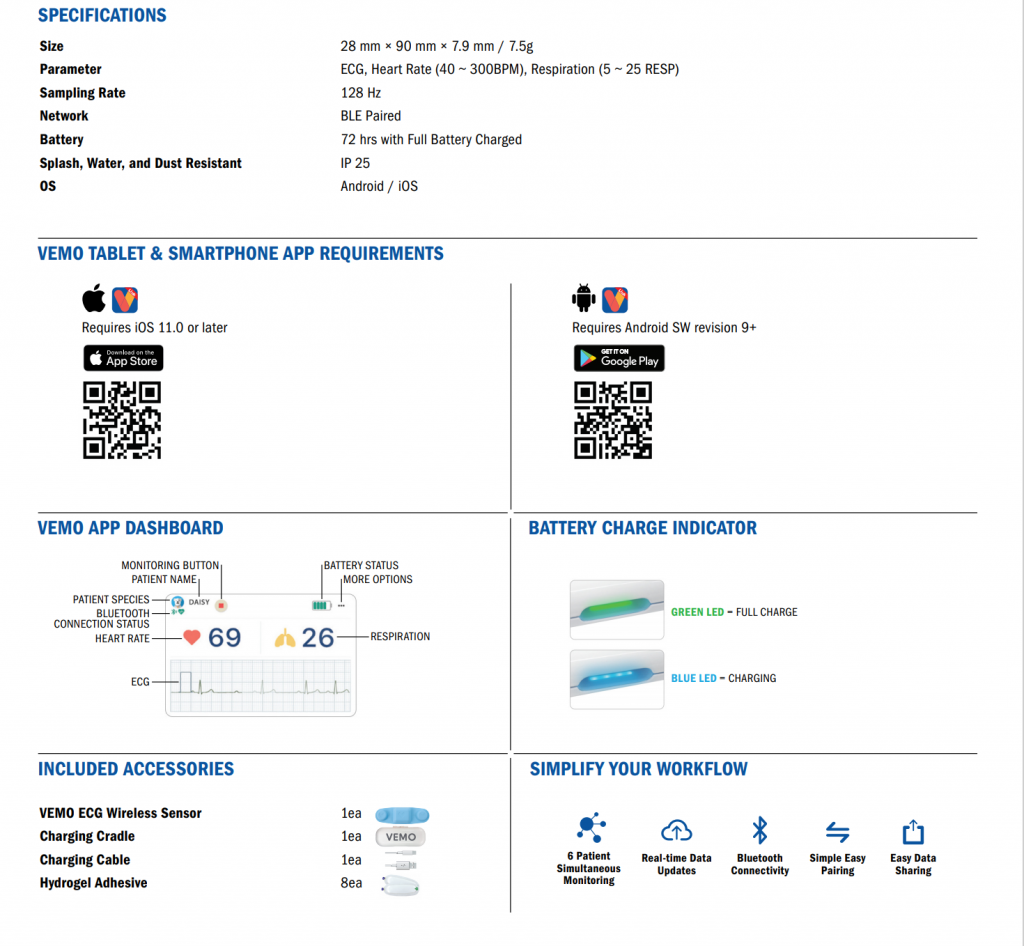The width and height of the screenshot is (1024, 946).
Task: Open the Get it on Google Play badge
Action: [619, 358]
